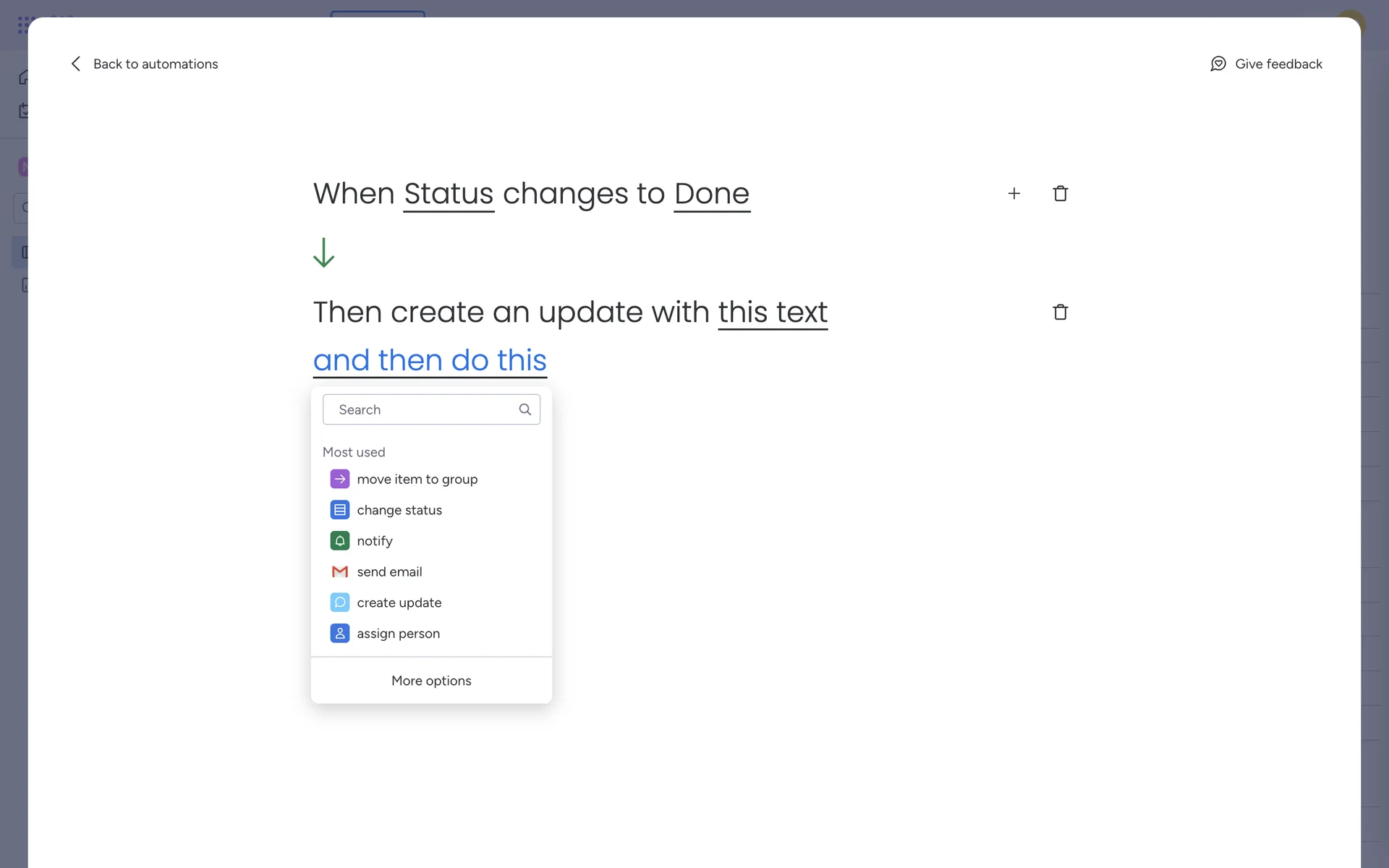Click the back arrow icon
This screenshot has height=868, width=1389.
(x=76, y=64)
